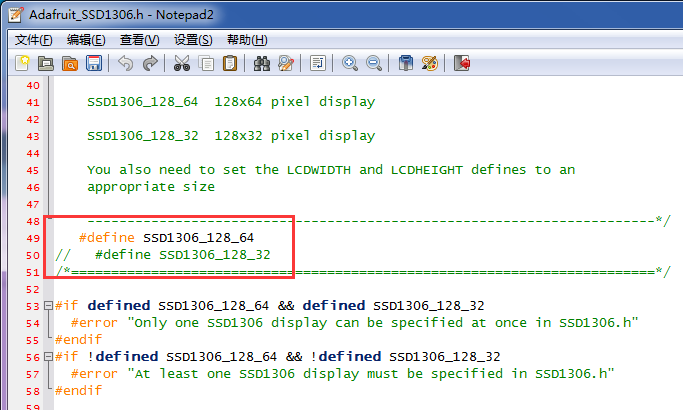The image size is (683, 410).
Task: Open Find with the binoculars icon
Action: pos(261,63)
